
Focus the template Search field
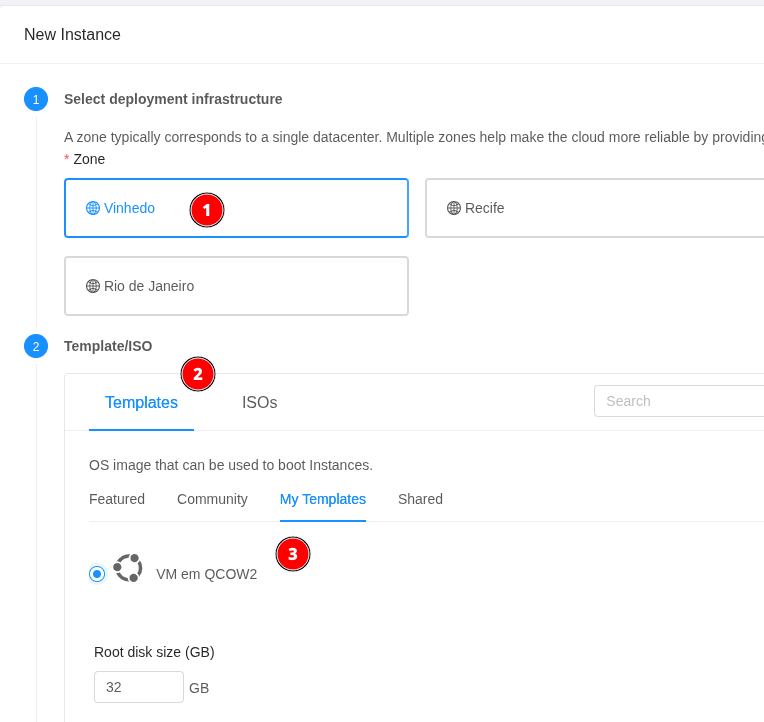680,401
